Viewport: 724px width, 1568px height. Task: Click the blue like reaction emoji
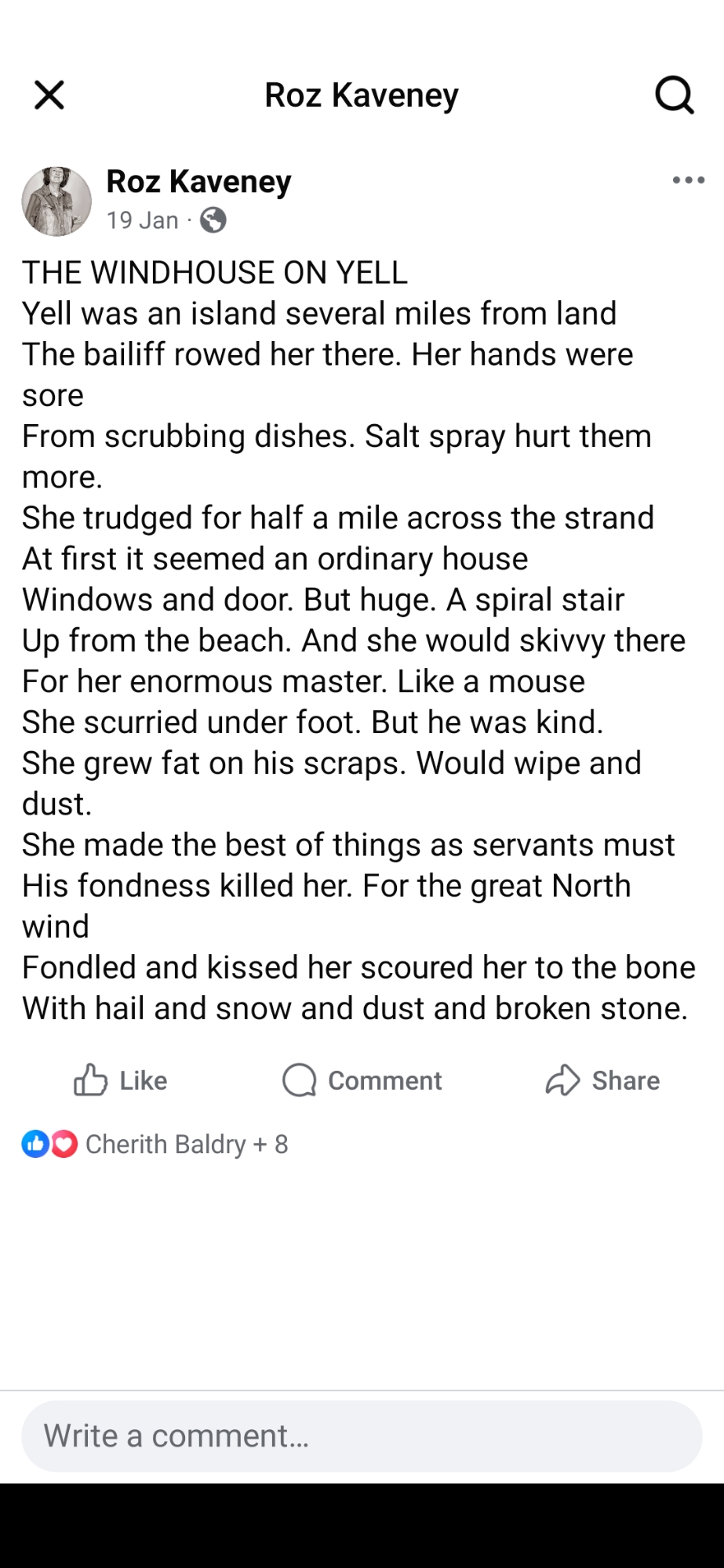(x=35, y=1144)
